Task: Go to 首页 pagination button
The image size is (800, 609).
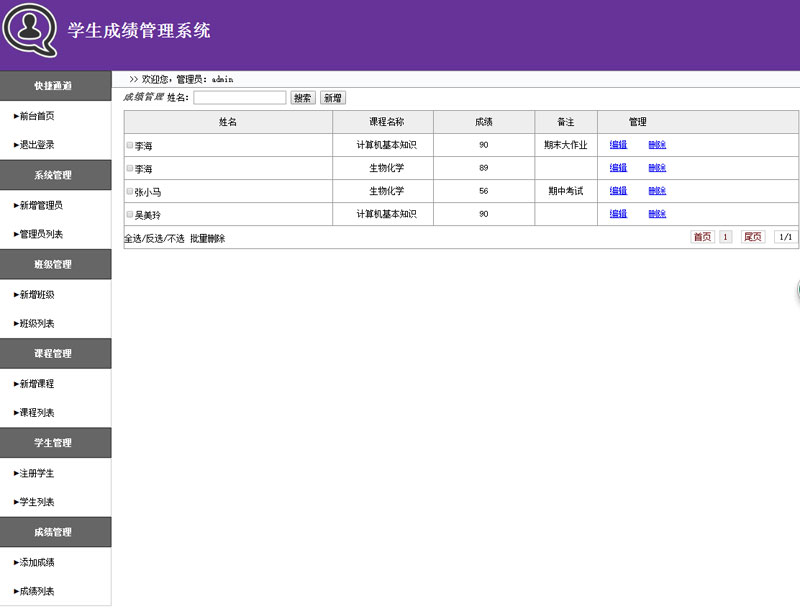Action: click(x=703, y=237)
